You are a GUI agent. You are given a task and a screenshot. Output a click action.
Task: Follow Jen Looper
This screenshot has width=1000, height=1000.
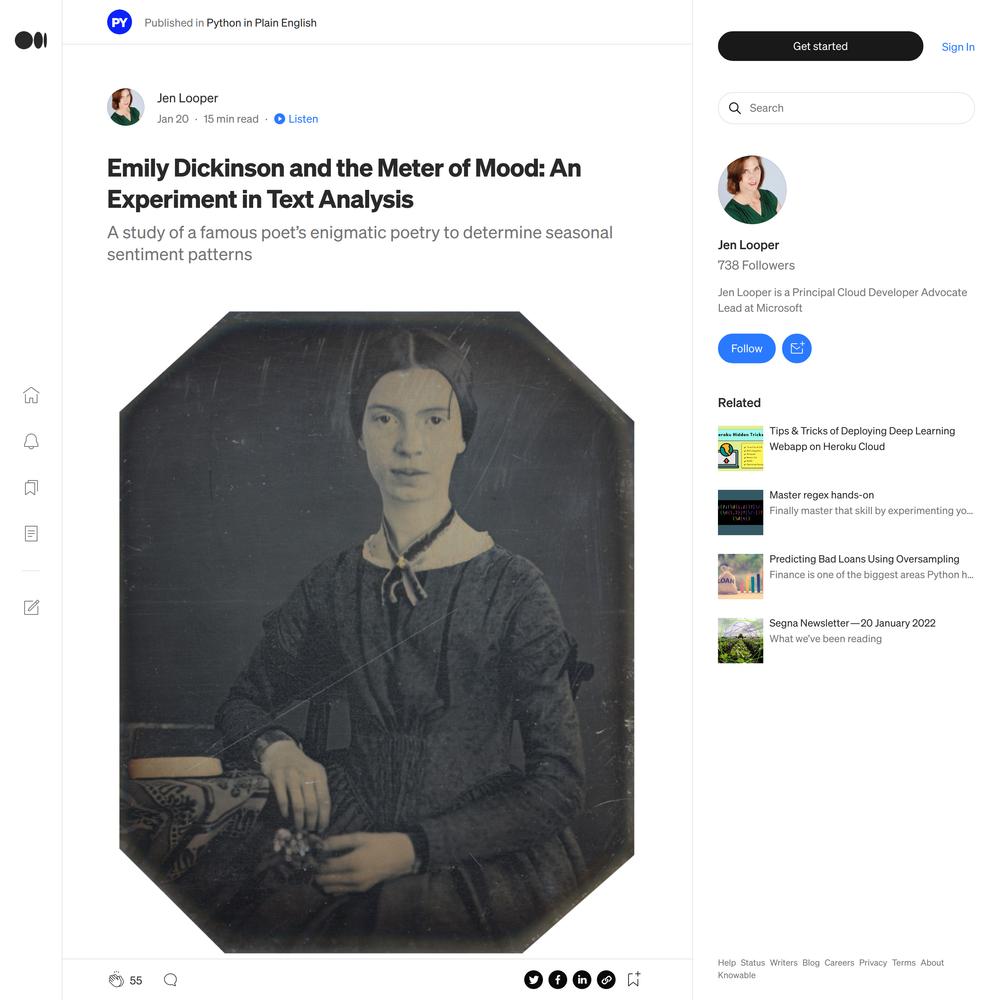[746, 348]
